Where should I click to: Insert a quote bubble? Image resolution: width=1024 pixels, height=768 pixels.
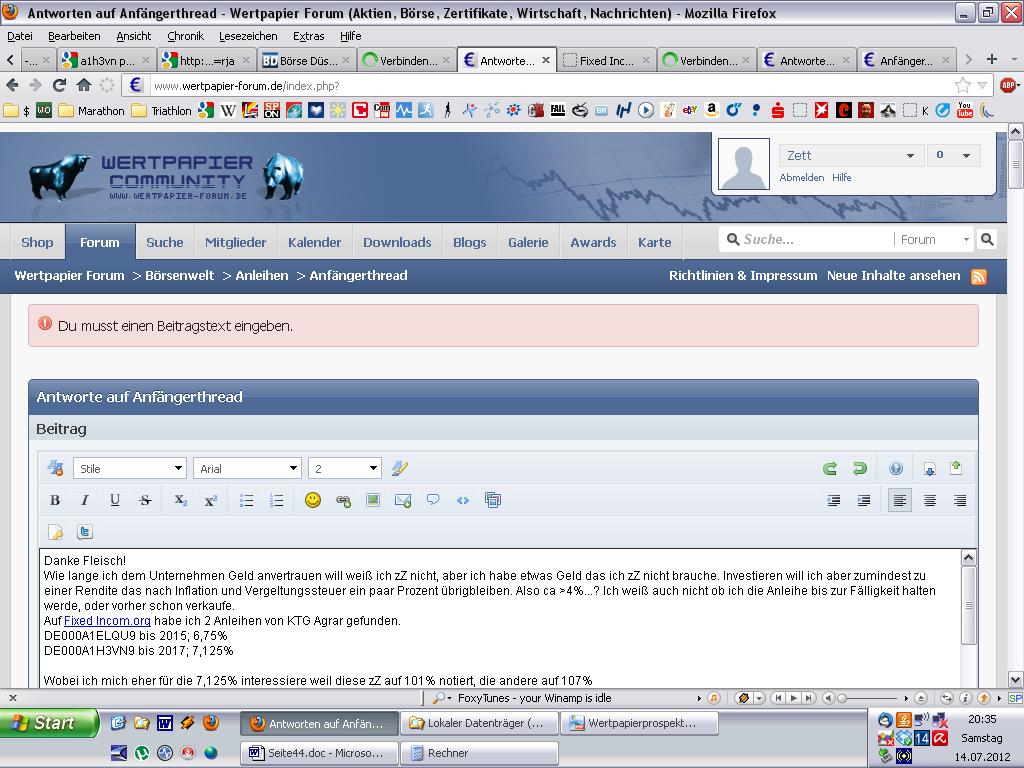(433, 500)
